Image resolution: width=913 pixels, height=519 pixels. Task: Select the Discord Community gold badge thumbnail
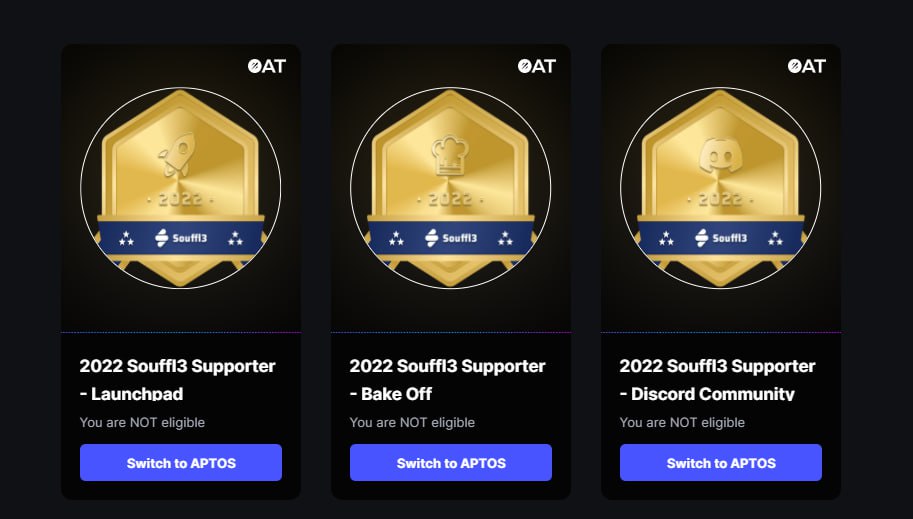tap(721, 190)
